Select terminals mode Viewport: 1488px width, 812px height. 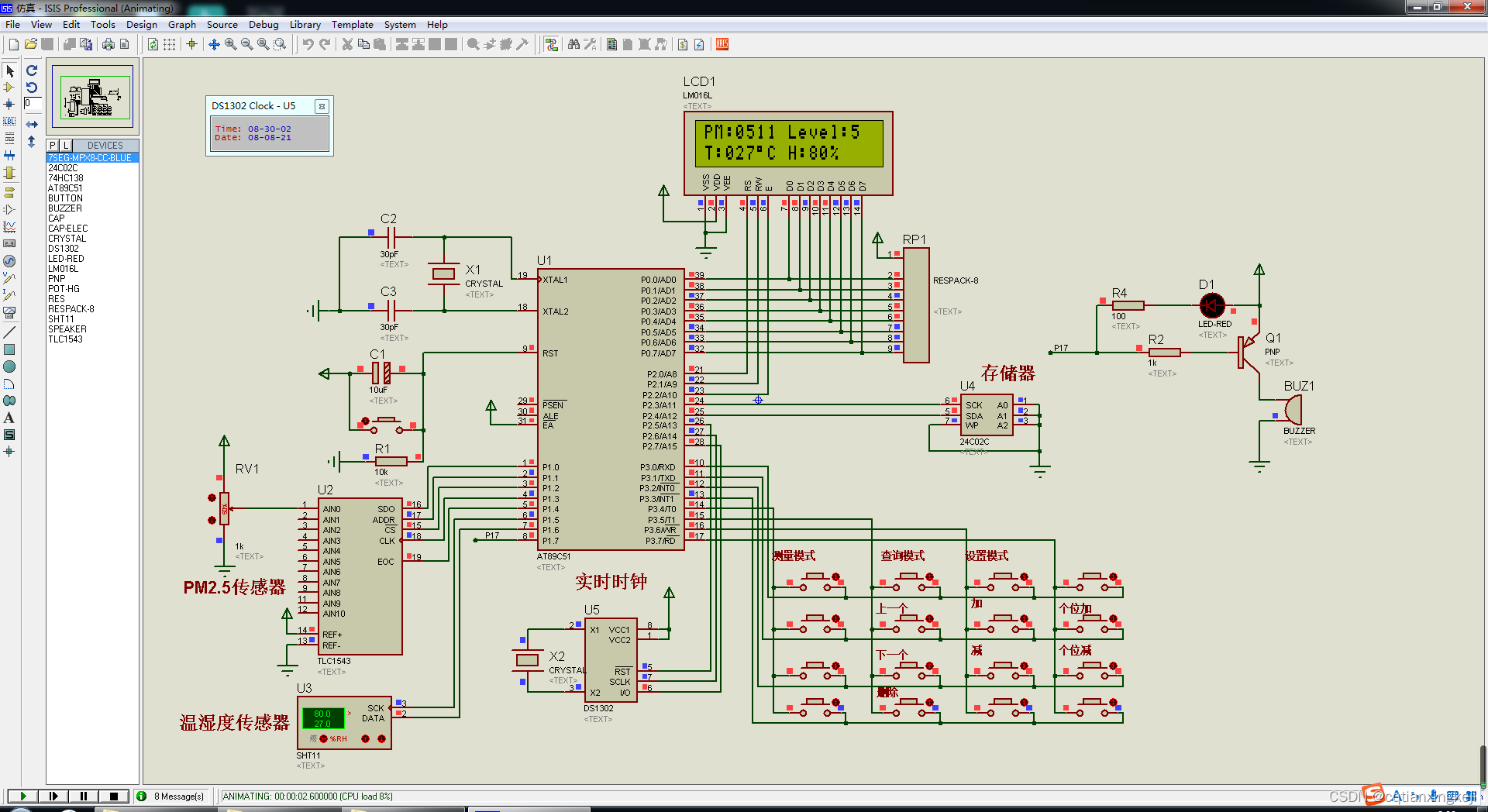(x=9, y=191)
